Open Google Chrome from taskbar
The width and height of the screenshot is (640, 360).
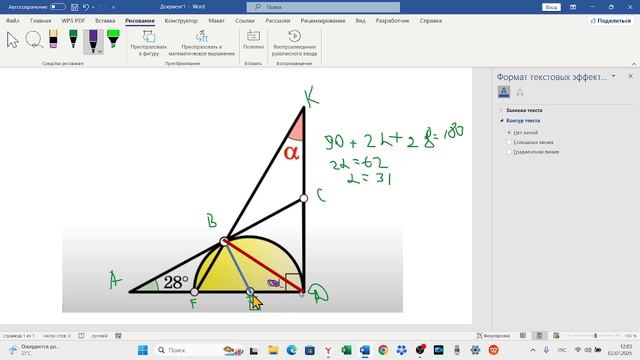(x=383, y=350)
